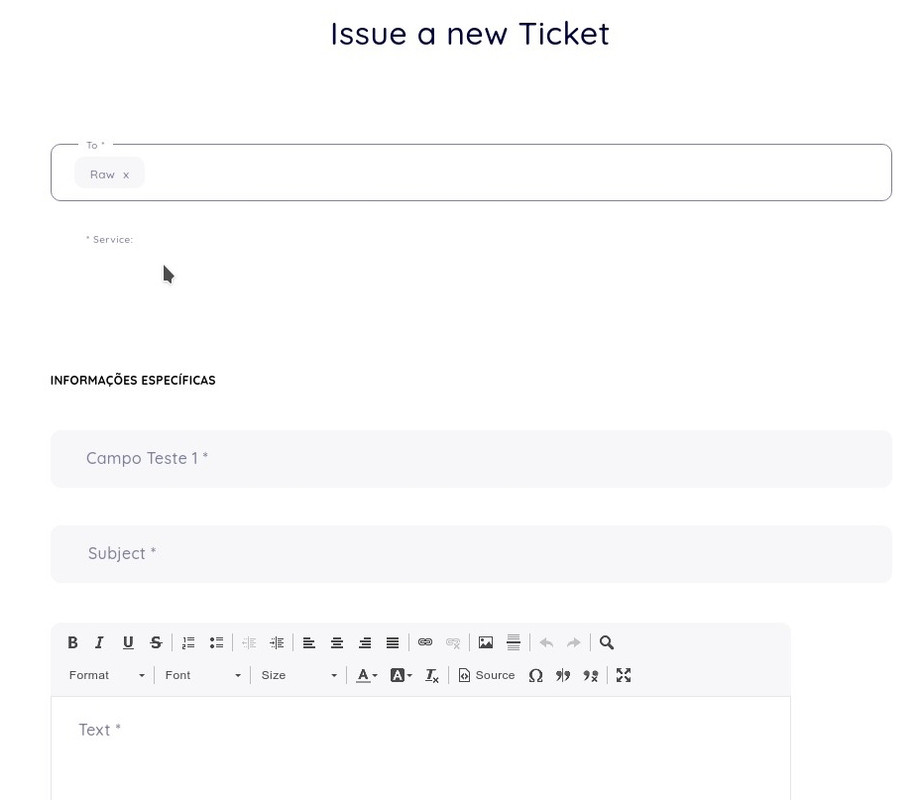Toggle Bold formatting in editor toolbar
Image resolution: width=923 pixels, height=800 pixels.
pyautogui.click(x=72, y=643)
